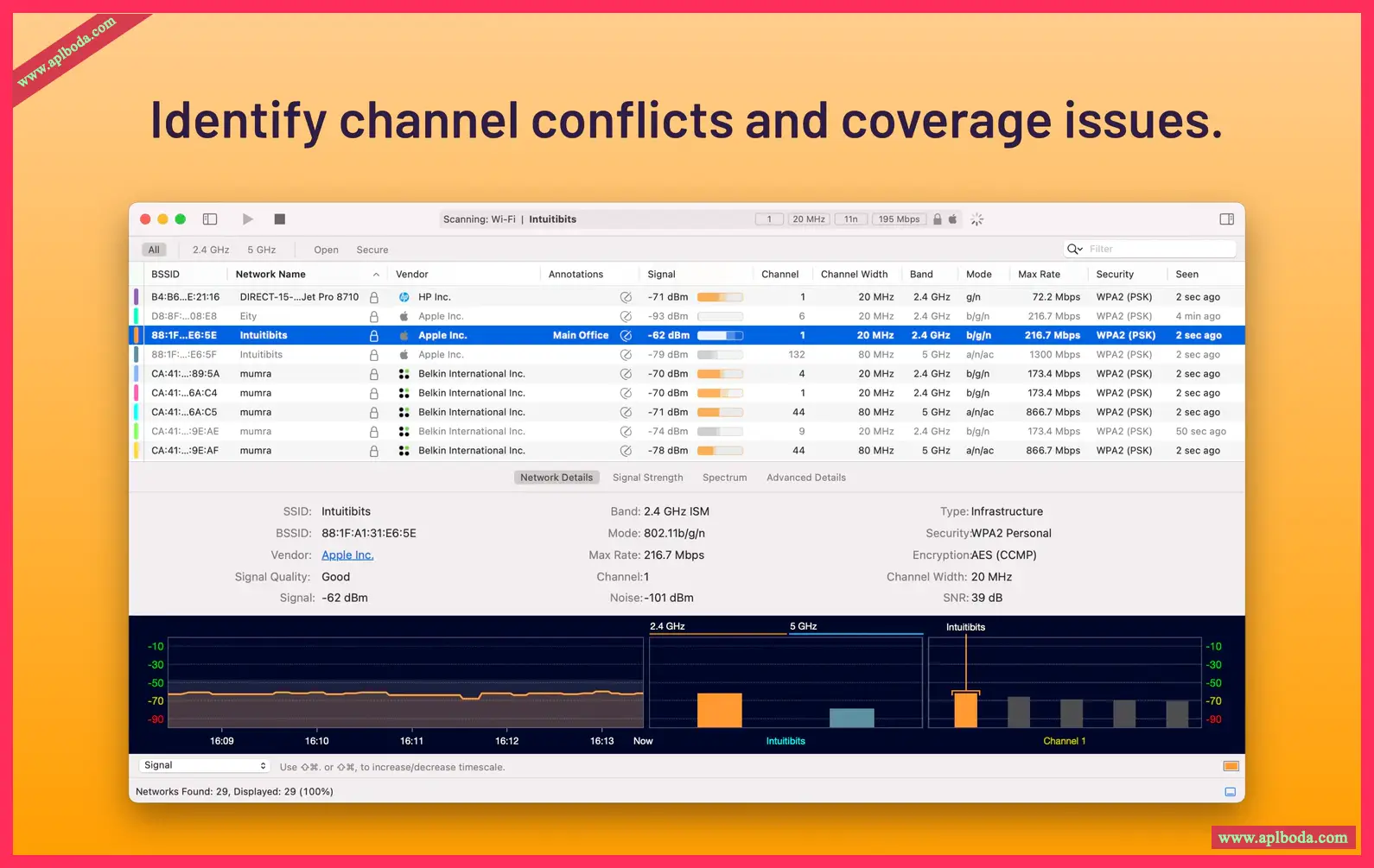Click the Apple vendor icon in the Eity row

(404, 316)
